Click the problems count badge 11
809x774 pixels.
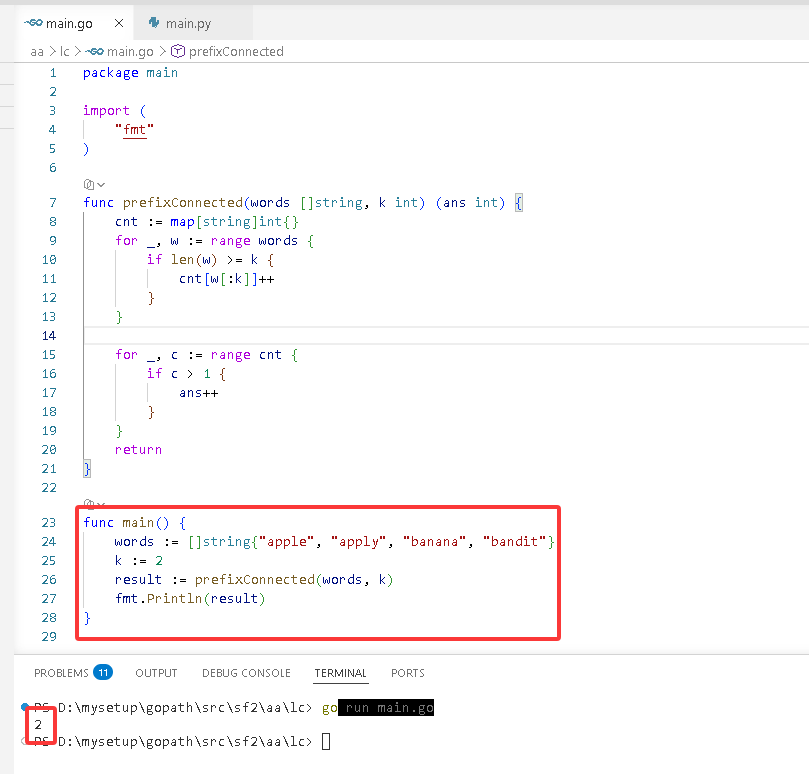103,672
